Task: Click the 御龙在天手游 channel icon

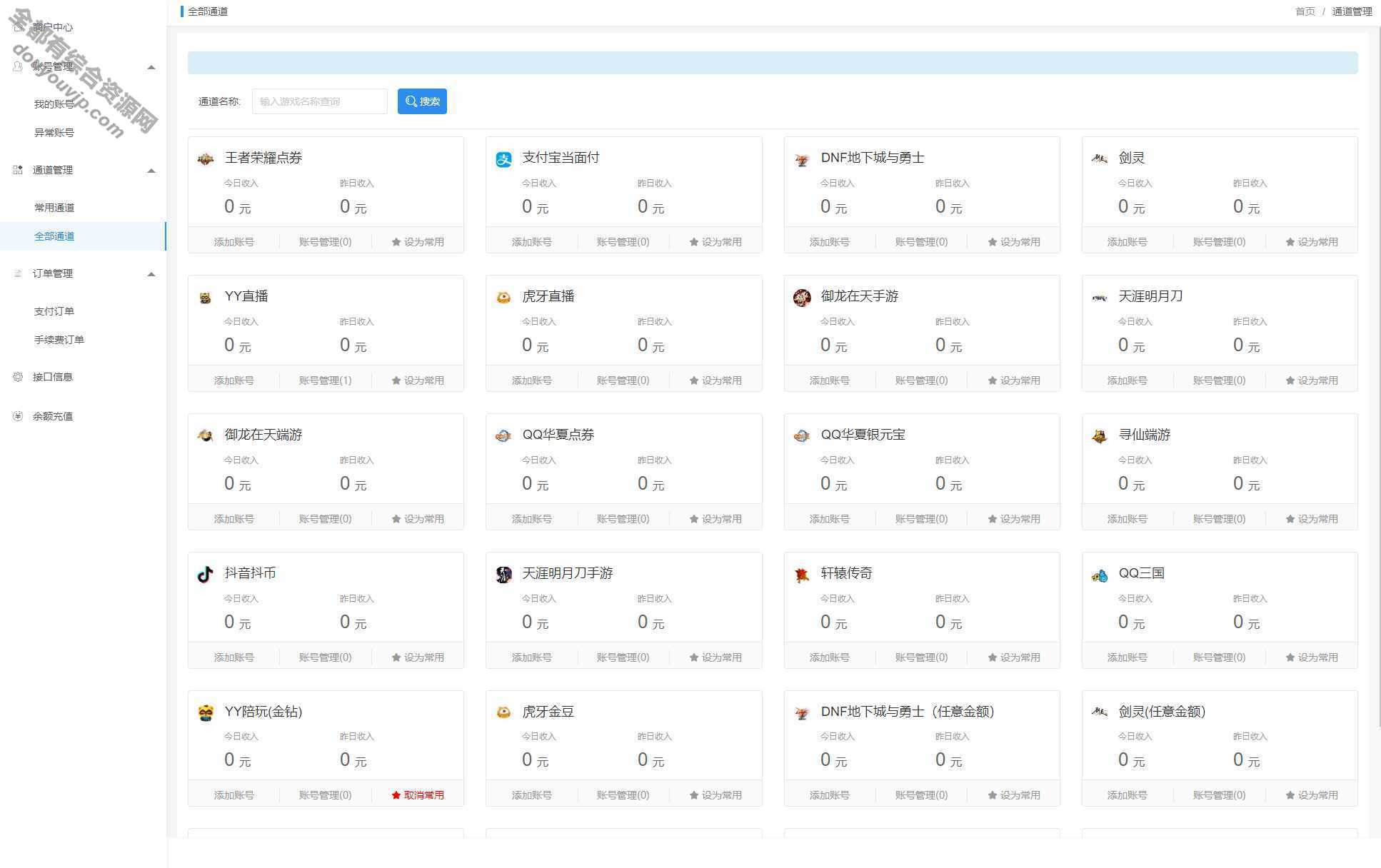Action: tap(802, 298)
